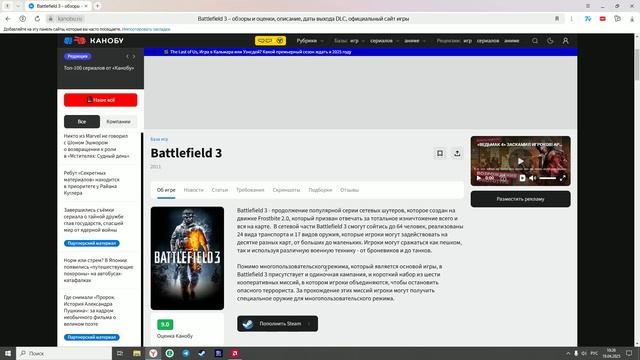Screen dimensions: 640x360
Task: Adjust the video volume slider
Action: [547, 178]
